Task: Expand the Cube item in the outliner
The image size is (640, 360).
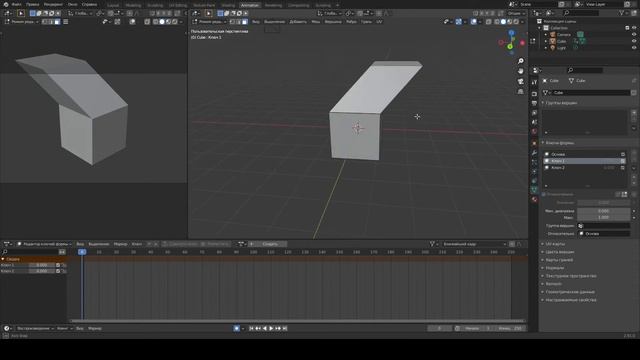Action: (546, 41)
